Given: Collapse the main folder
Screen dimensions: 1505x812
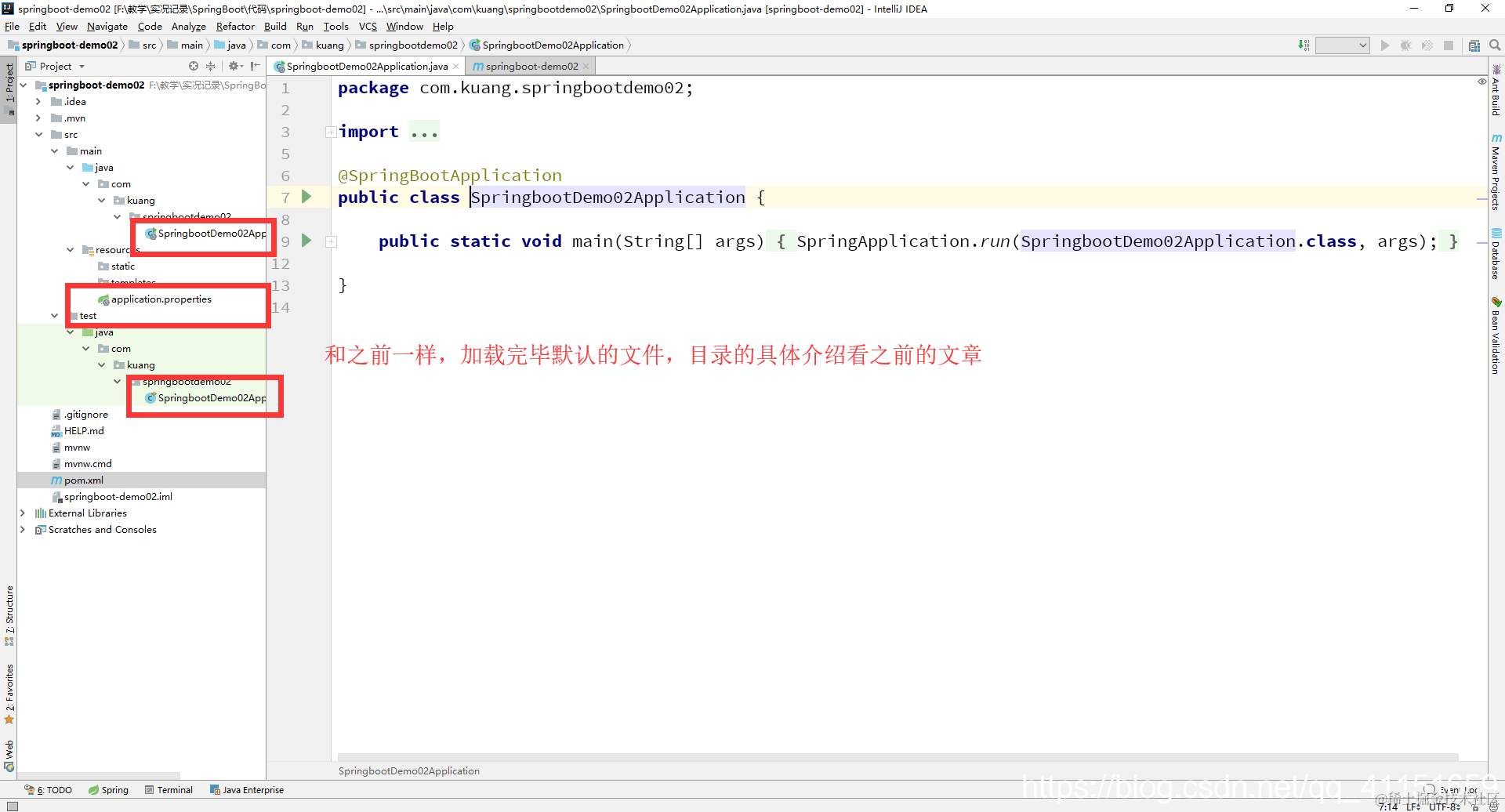Looking at the screenshot, I should [54, 150].
